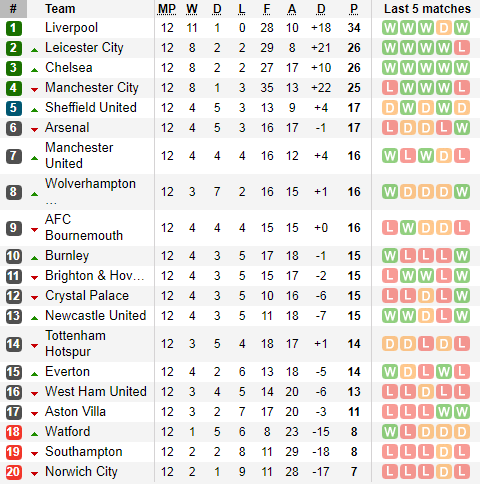Click Watford's first W result badge
480x484 pixels.
point(390,432)
